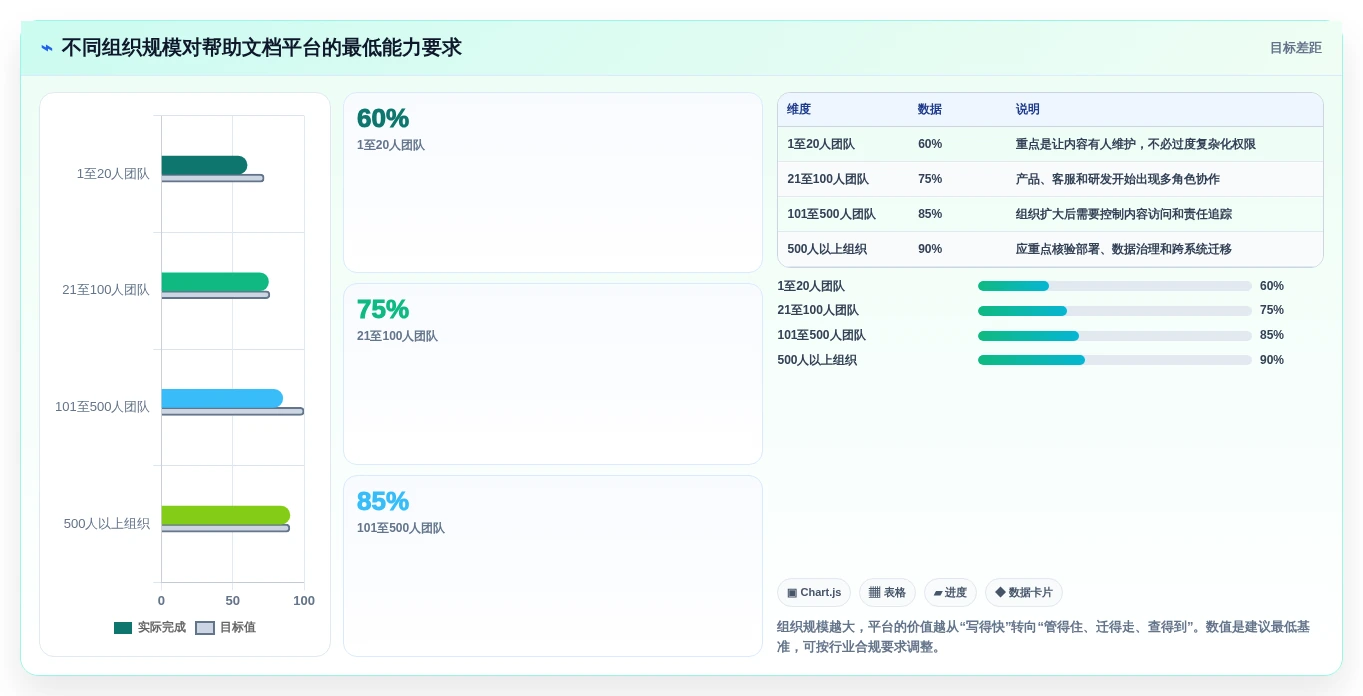Screen dimensions: 1363x696
Task: Toggle the 实际完成 legend entry
Action: tap(150, 628)
